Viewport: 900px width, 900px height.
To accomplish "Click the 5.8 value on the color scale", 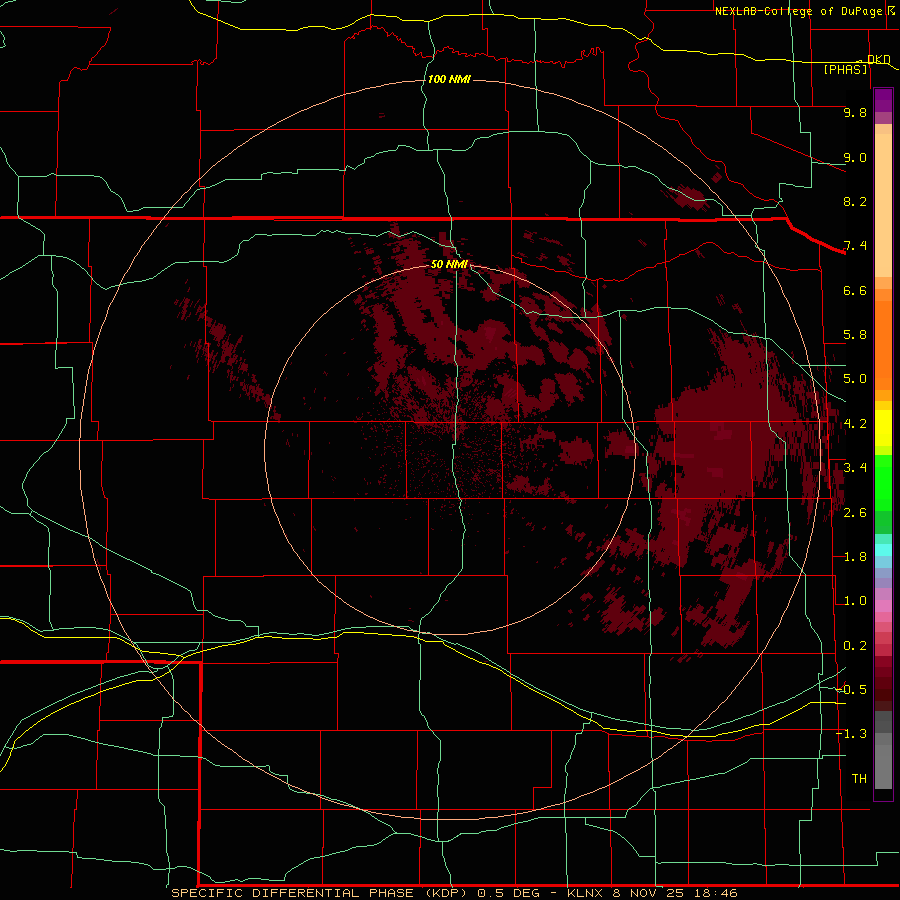I will [855, 335].
